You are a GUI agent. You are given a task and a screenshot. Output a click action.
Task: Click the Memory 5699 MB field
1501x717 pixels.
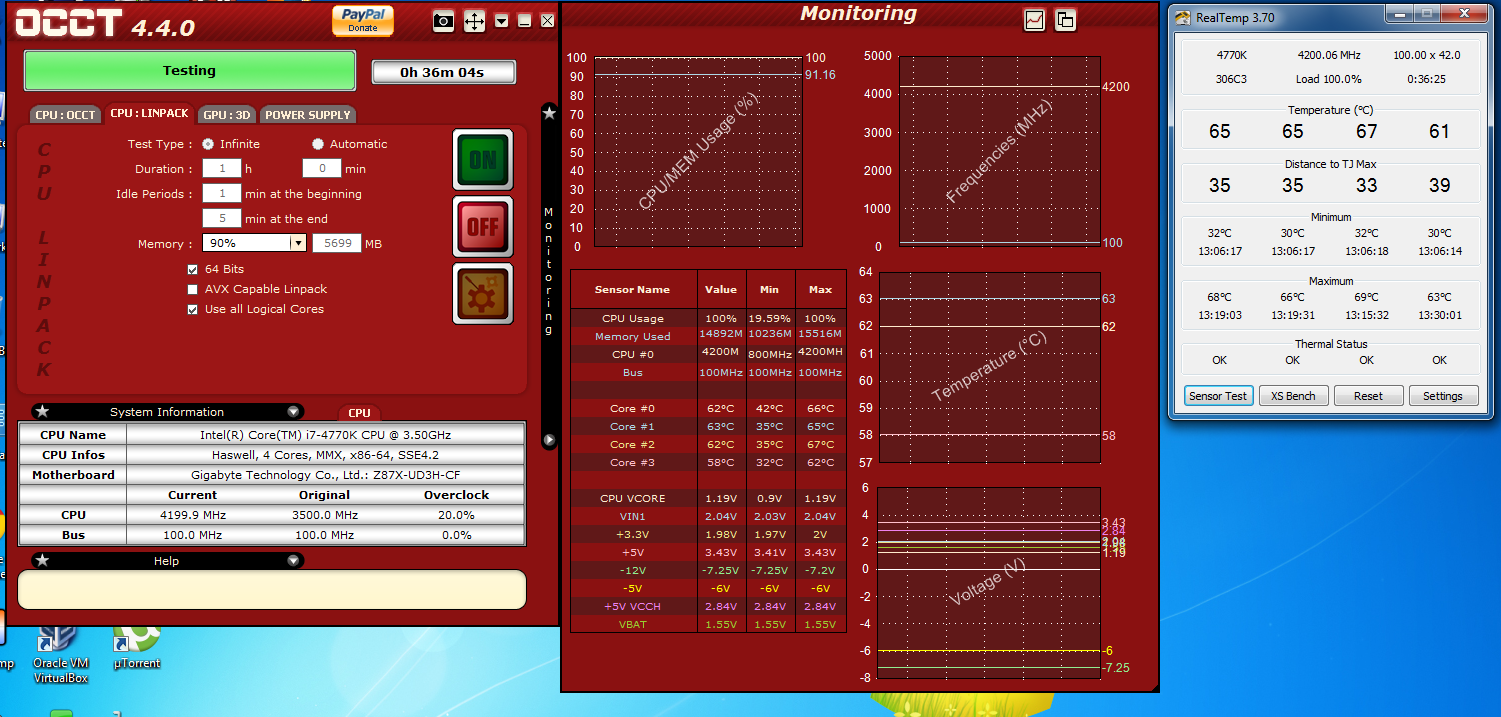pyautogui.click(x=337, y=243)
